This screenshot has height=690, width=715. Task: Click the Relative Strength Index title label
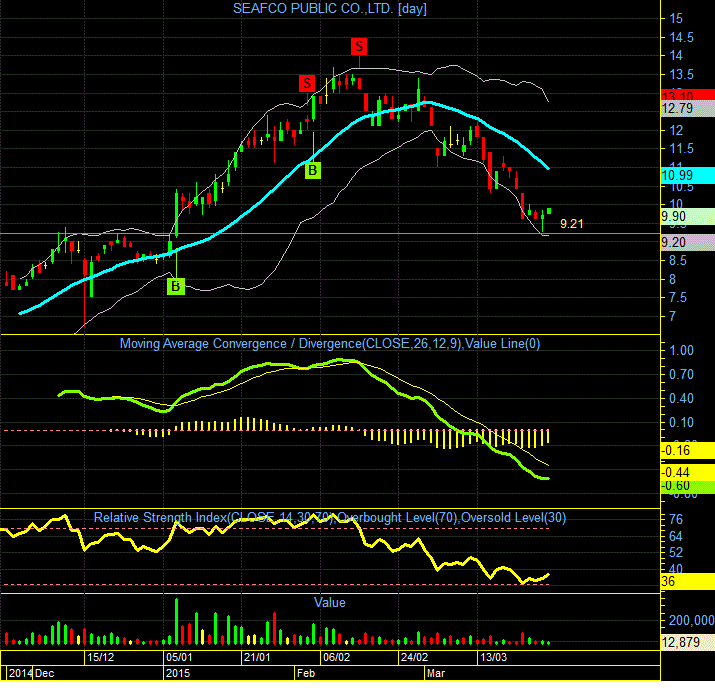tap(330, 518)
